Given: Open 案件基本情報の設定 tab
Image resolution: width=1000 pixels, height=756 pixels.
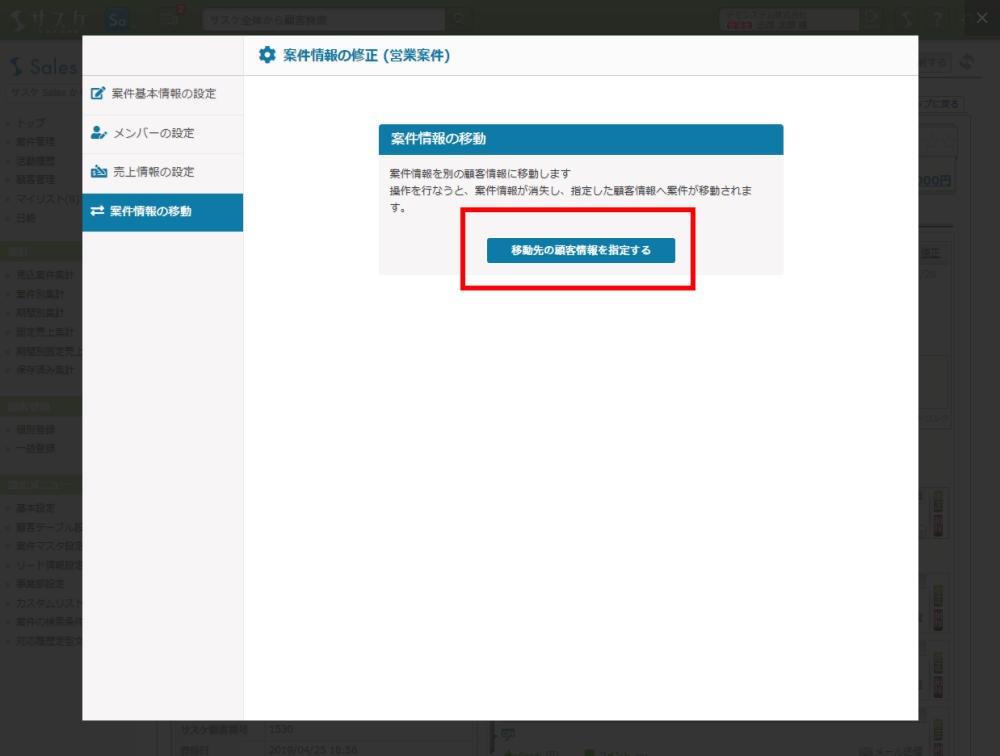Looking at the screenshot, I should click(163, 94).
